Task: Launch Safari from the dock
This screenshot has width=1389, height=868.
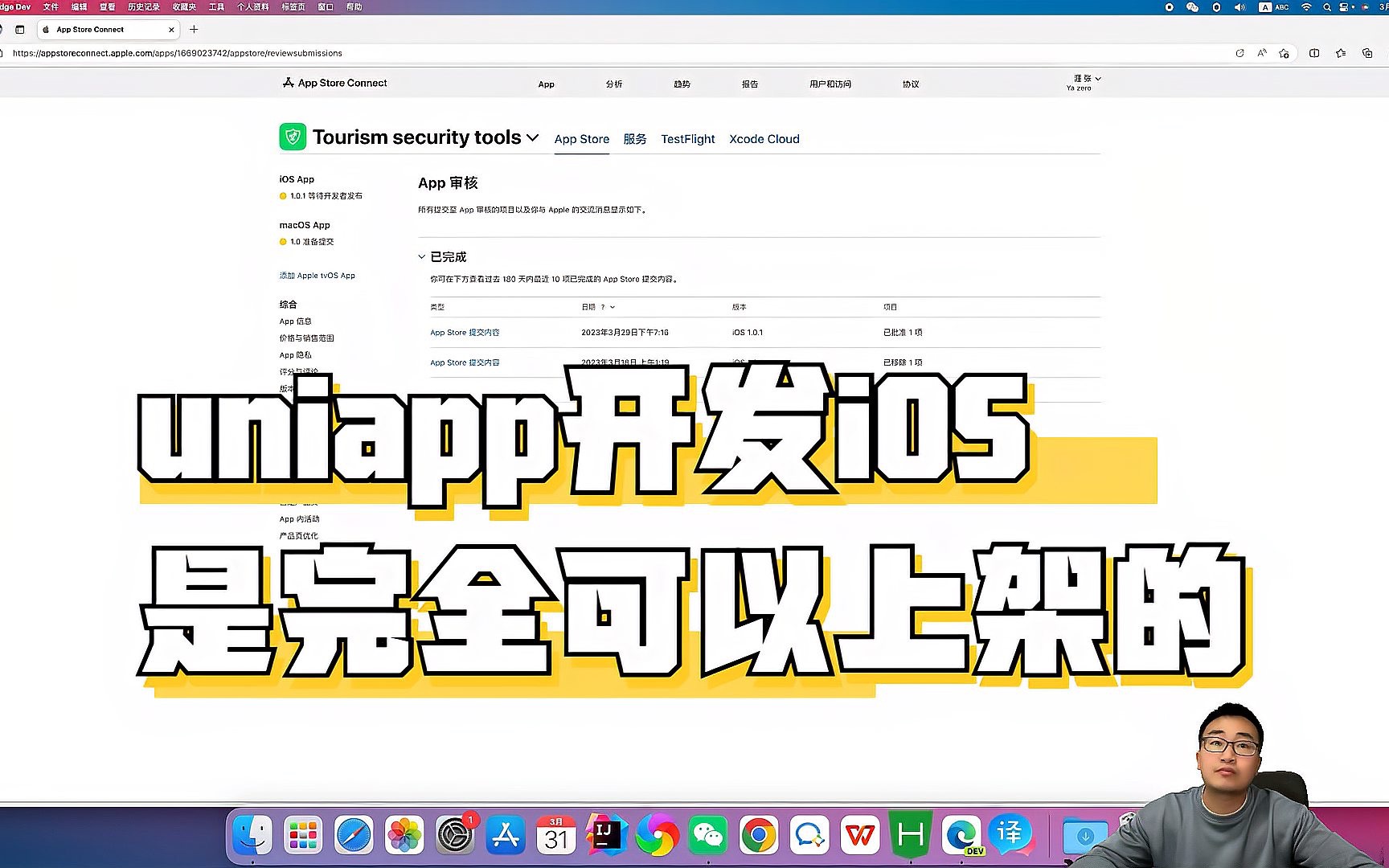Action: pos(354,836)
